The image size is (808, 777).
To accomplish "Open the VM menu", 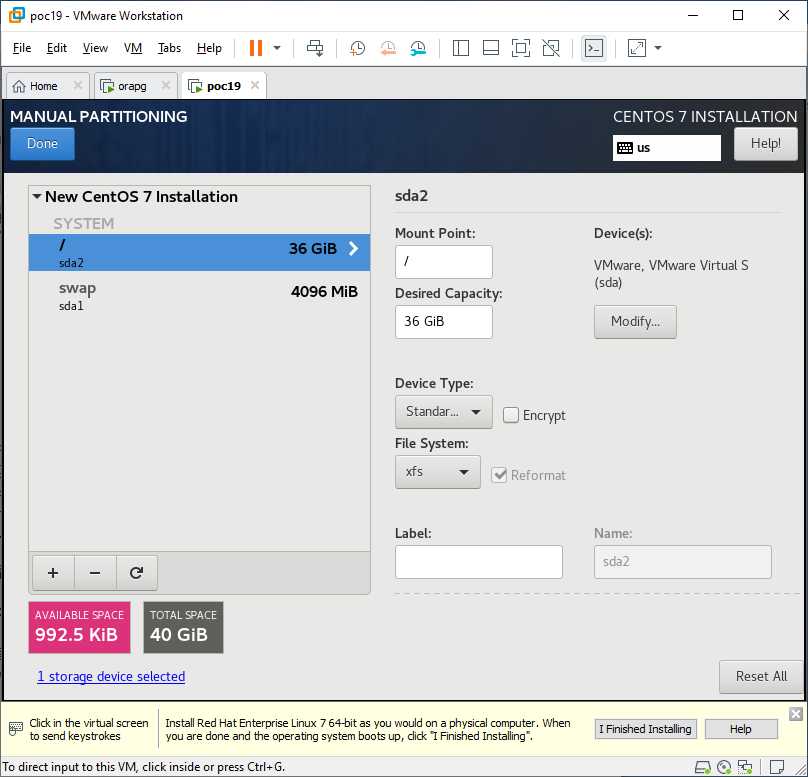I will 133,48.
